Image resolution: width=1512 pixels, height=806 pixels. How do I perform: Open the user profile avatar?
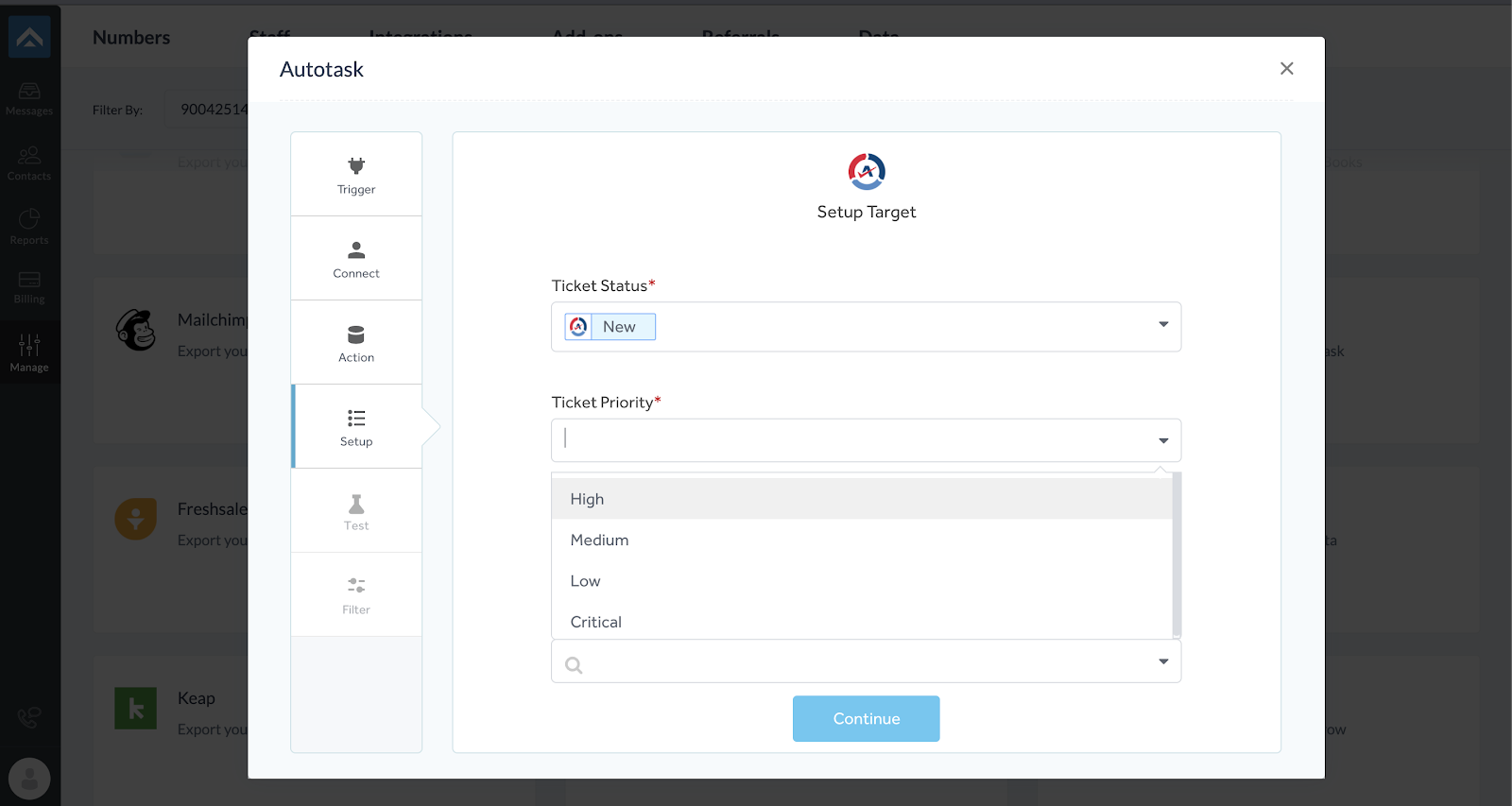click(29, 779)
